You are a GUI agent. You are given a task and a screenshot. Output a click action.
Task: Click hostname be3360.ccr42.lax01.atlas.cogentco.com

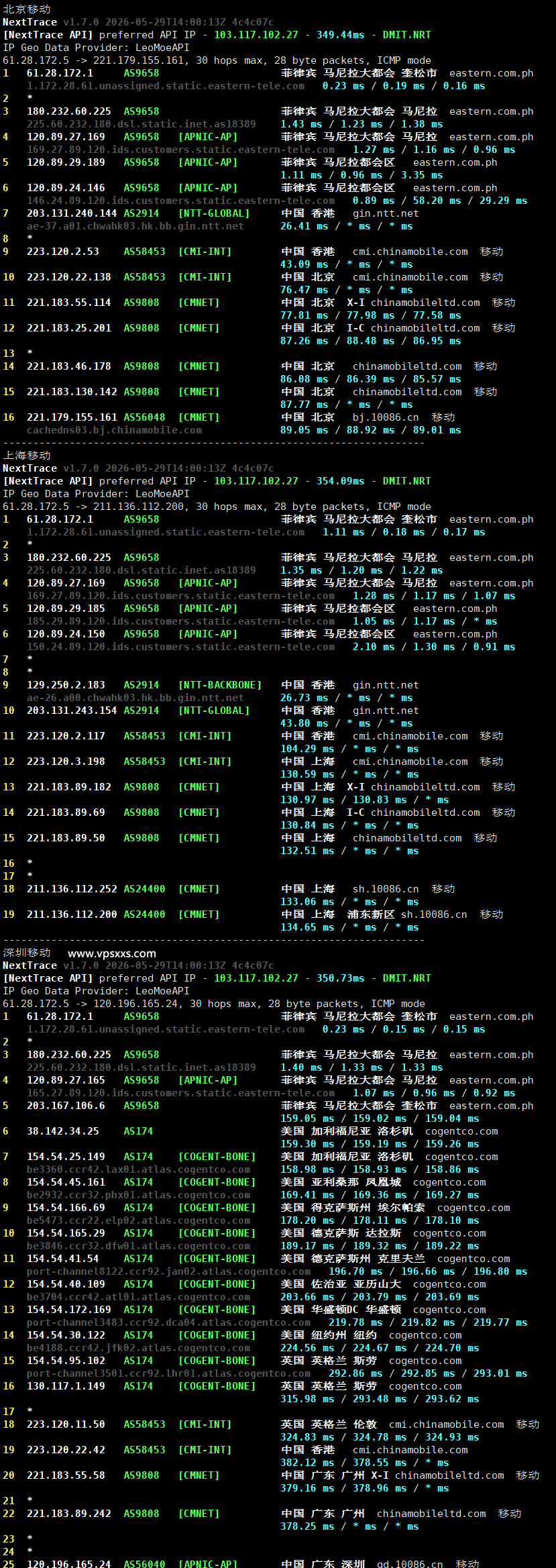138,1169
